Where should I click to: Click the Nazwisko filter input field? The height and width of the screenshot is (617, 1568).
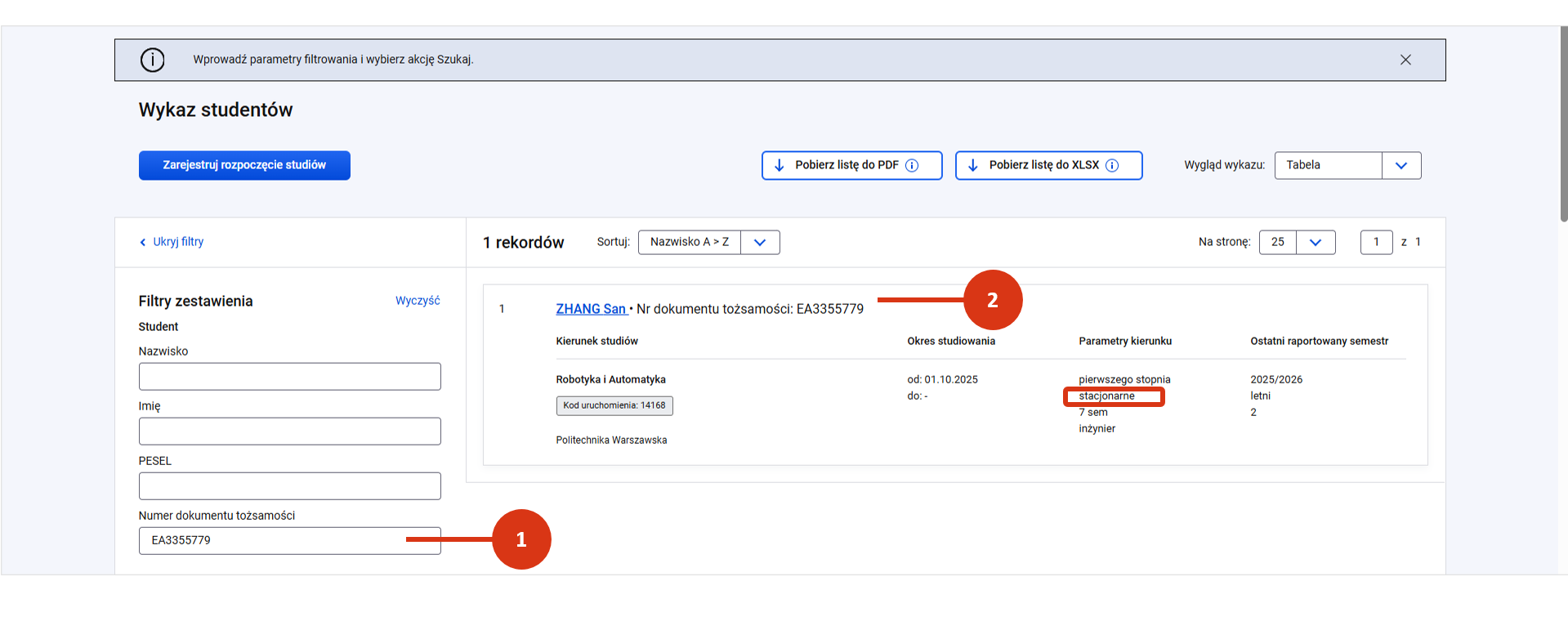[x=290, y=377]
